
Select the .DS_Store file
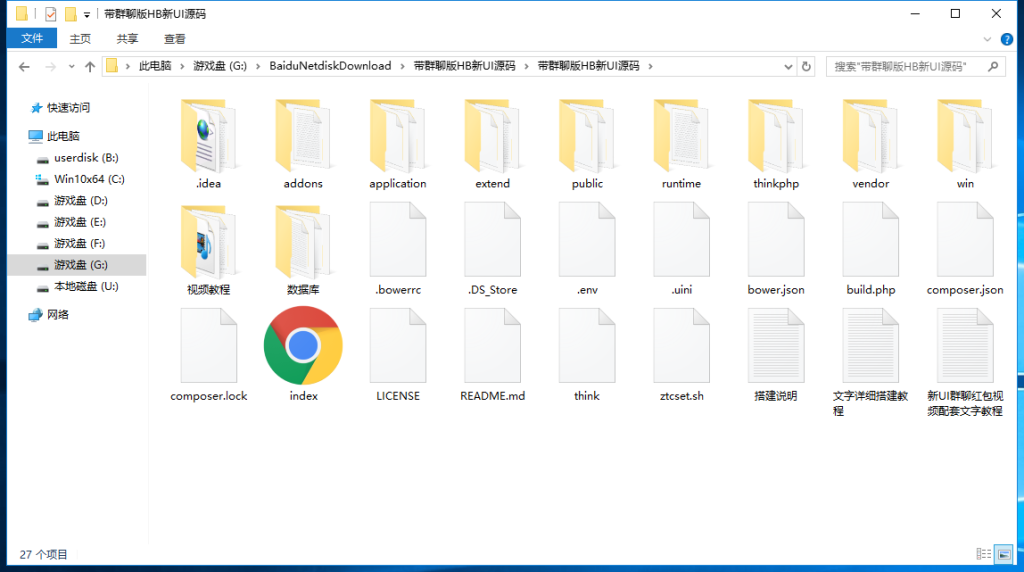tap(492, 249)
